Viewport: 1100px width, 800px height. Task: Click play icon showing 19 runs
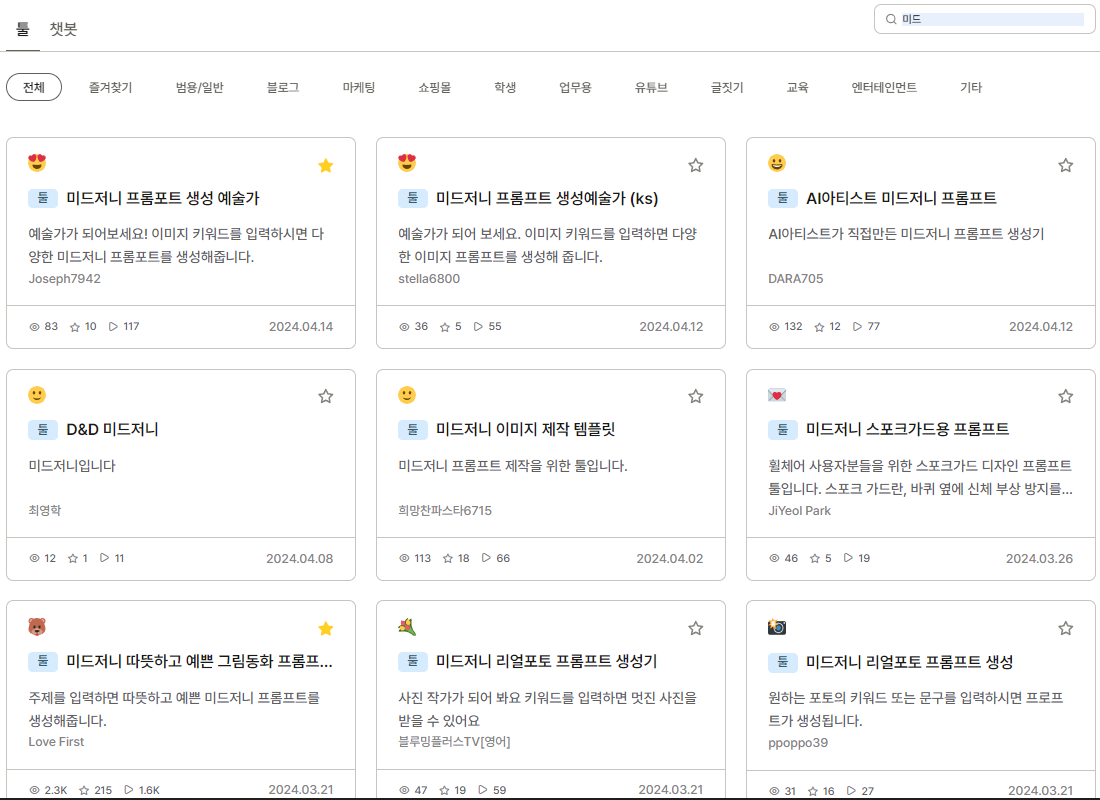pos(848,558)
